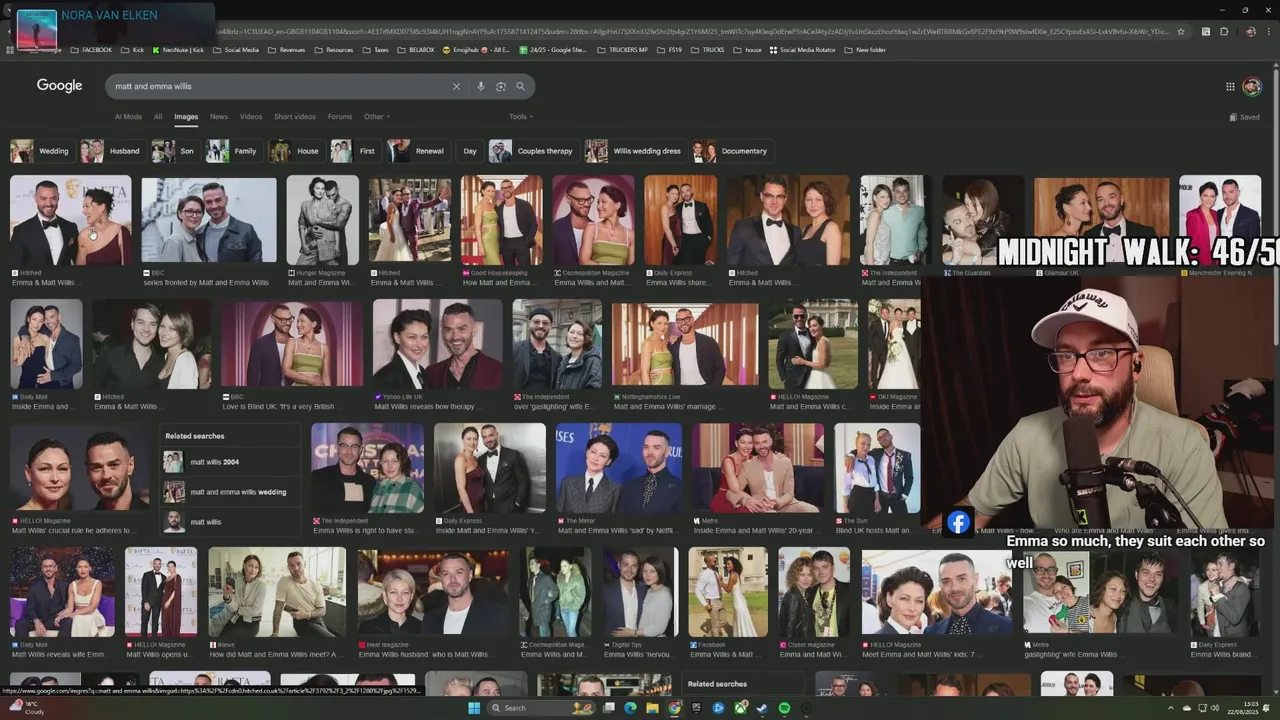Switch to the Forums tab
Screen dimensions: 1280x720
coord(340,117)
